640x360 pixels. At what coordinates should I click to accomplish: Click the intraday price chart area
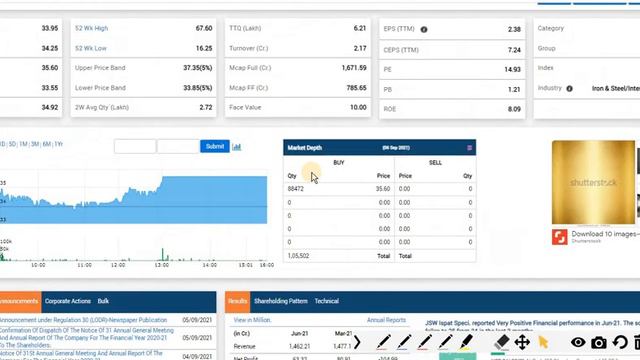(133, 200)
